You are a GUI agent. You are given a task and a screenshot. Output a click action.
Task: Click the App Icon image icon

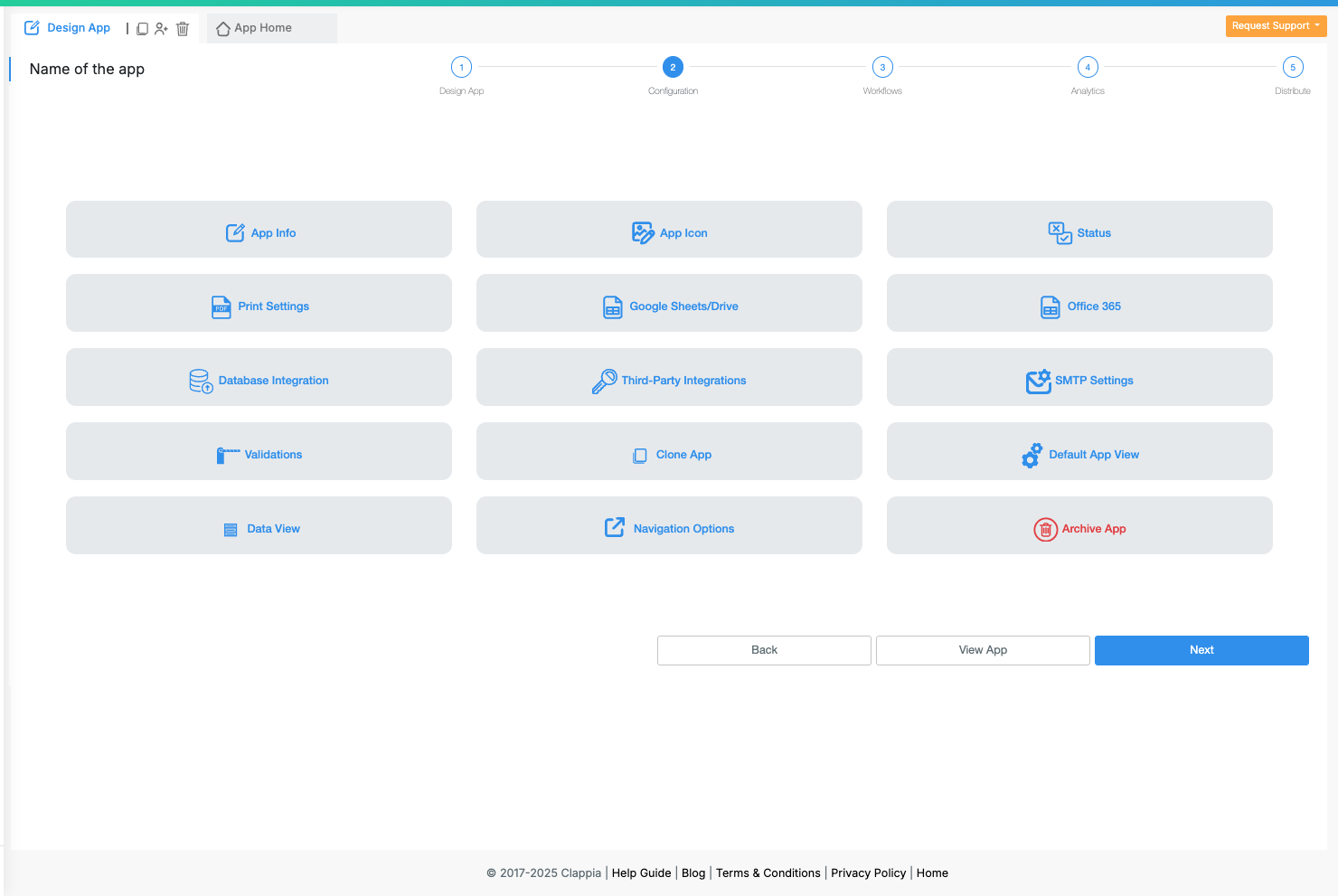coord(643,233)
